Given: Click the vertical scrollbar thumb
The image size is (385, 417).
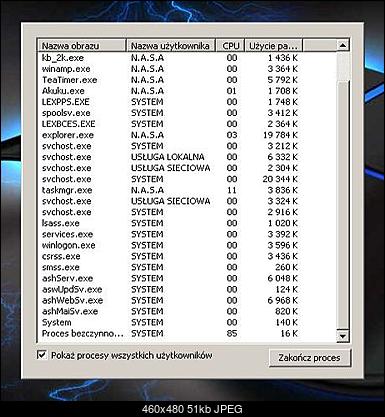Looking at the screenshot, I should click(343, 205).
